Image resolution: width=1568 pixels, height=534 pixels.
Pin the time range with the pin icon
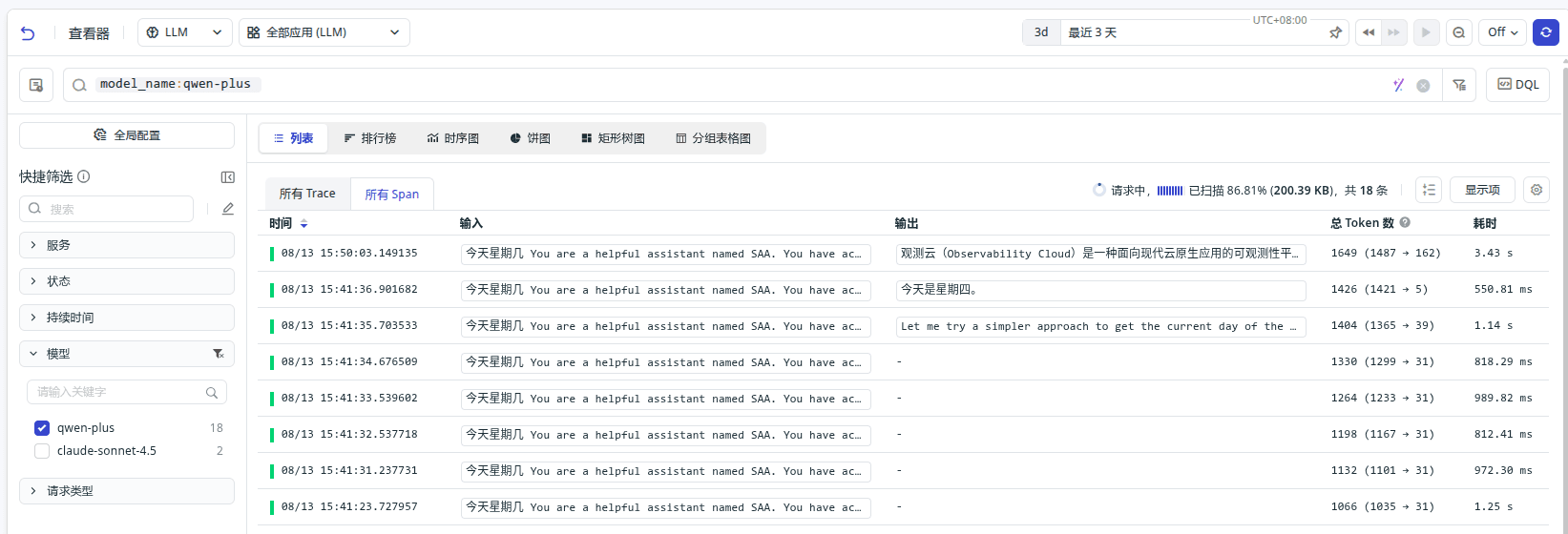[1336, 32]
